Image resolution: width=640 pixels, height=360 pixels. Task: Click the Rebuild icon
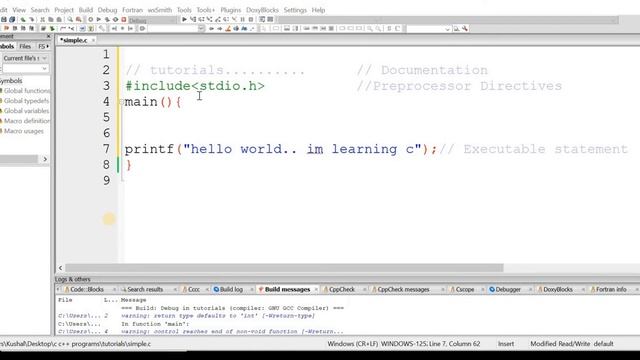point(115,19)
